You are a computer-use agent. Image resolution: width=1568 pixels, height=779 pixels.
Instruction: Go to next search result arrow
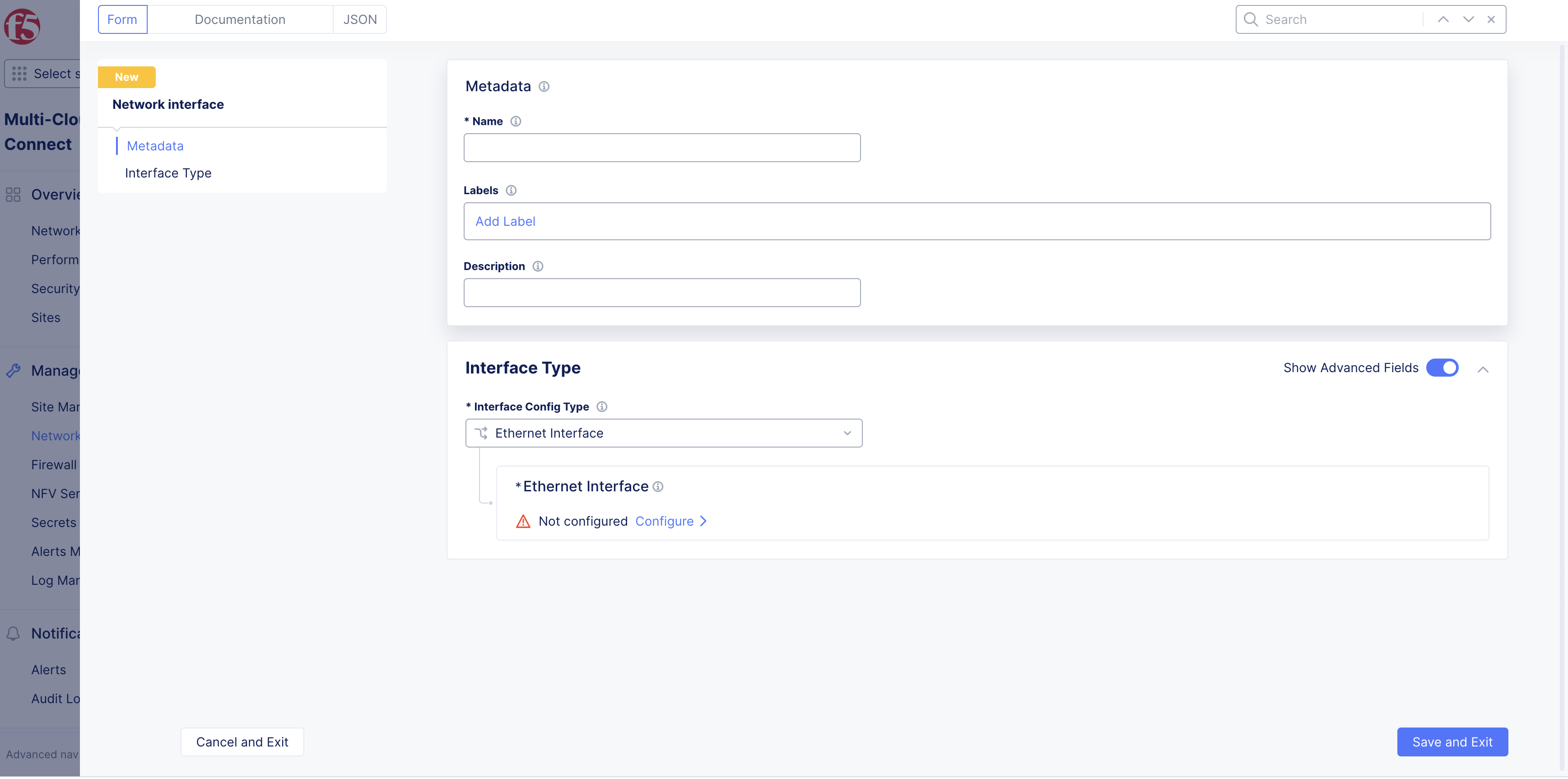[1468, 19]
